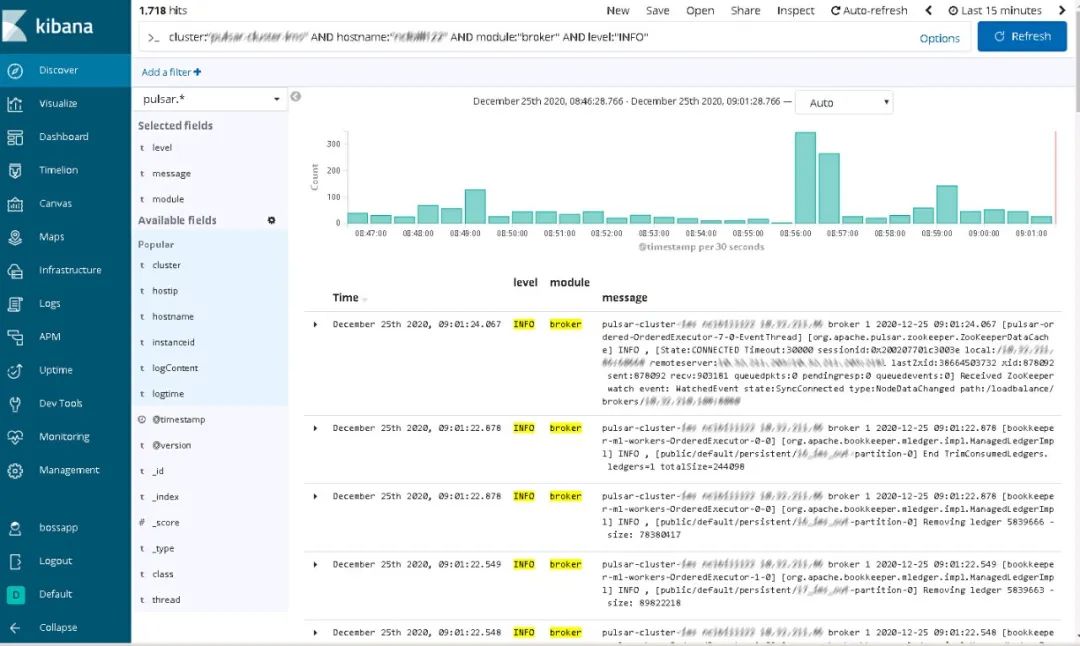This screenshot has width=1080, height=646.
Task: Step the time range backward
Action: 928,10
